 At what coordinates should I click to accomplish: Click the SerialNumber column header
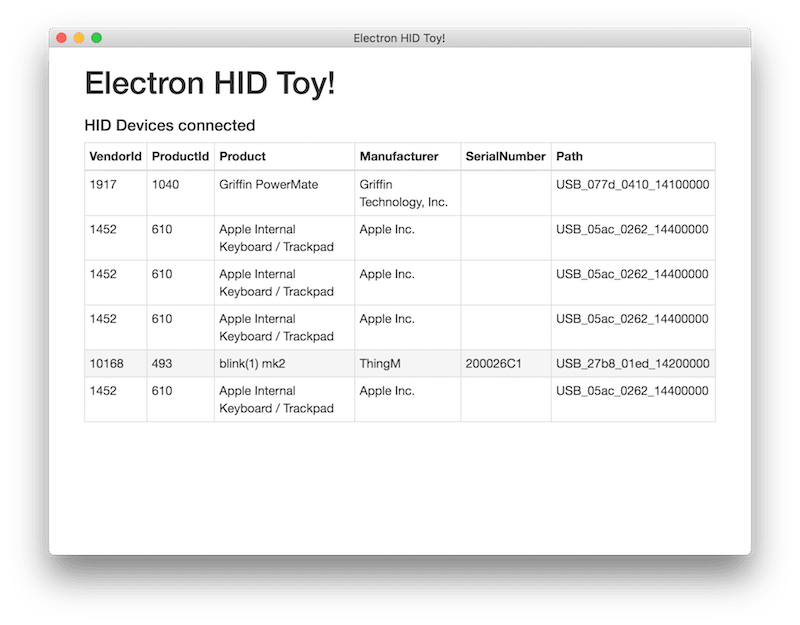click(x=505, y=156)
